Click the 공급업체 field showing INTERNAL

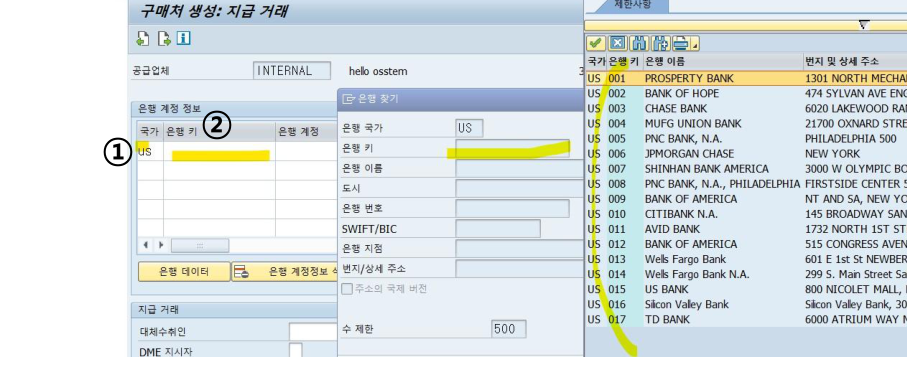292,71
